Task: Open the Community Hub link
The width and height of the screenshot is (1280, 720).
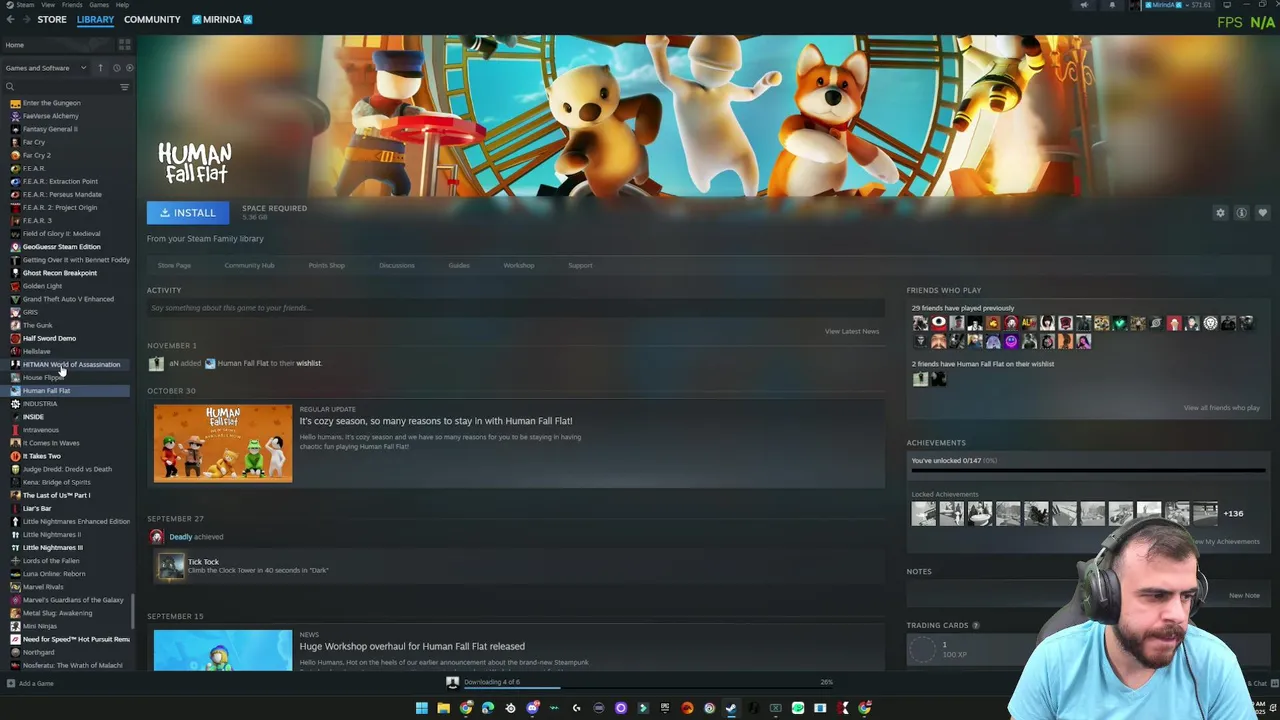Action: click(x=249, y=265)
